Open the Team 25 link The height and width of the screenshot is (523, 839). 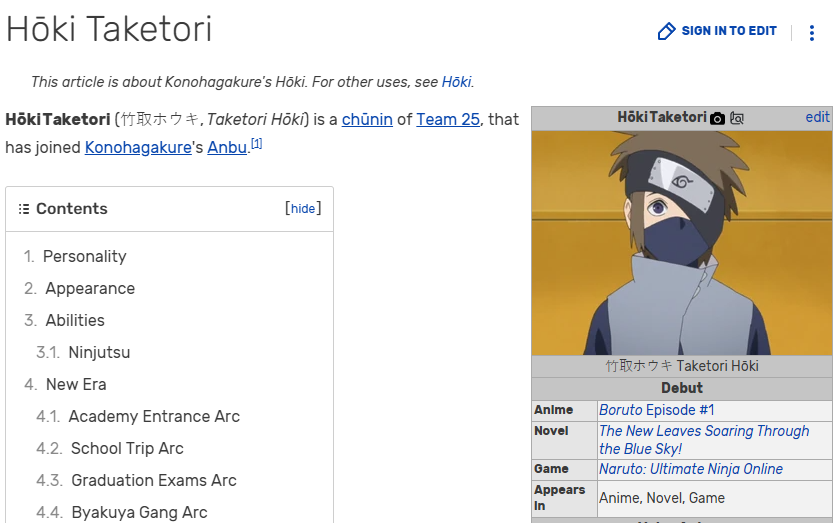[x=448, y=119]
